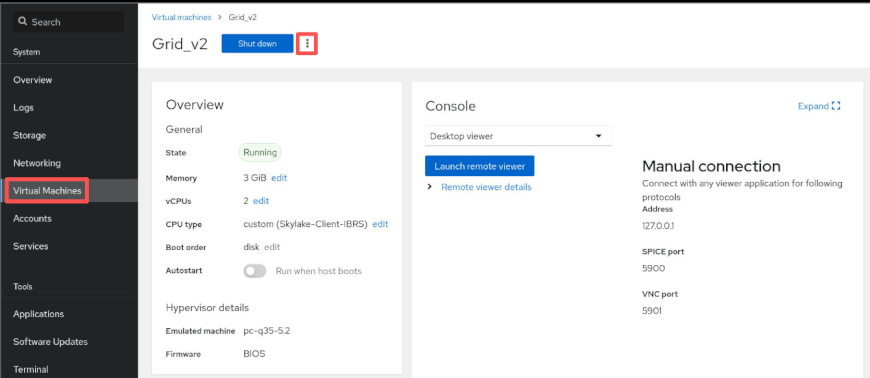
Task: Click the emulated machine value pc-q35-5.2
Action: coord(267,331)
